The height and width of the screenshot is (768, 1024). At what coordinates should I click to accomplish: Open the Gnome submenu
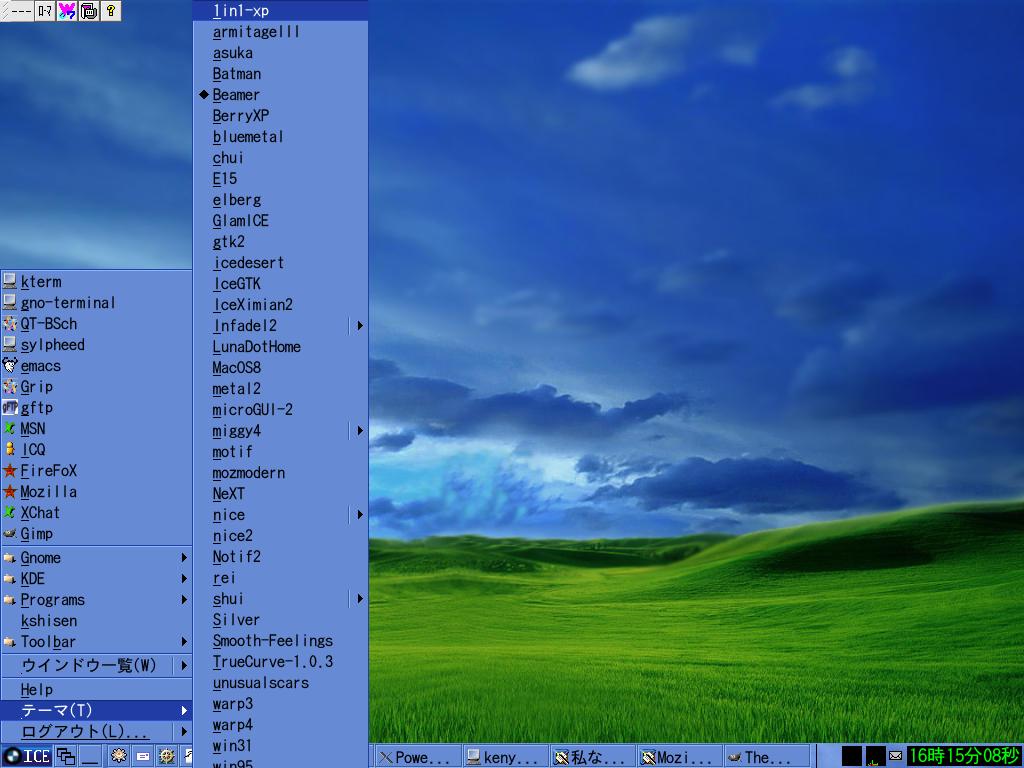[95, 558]
